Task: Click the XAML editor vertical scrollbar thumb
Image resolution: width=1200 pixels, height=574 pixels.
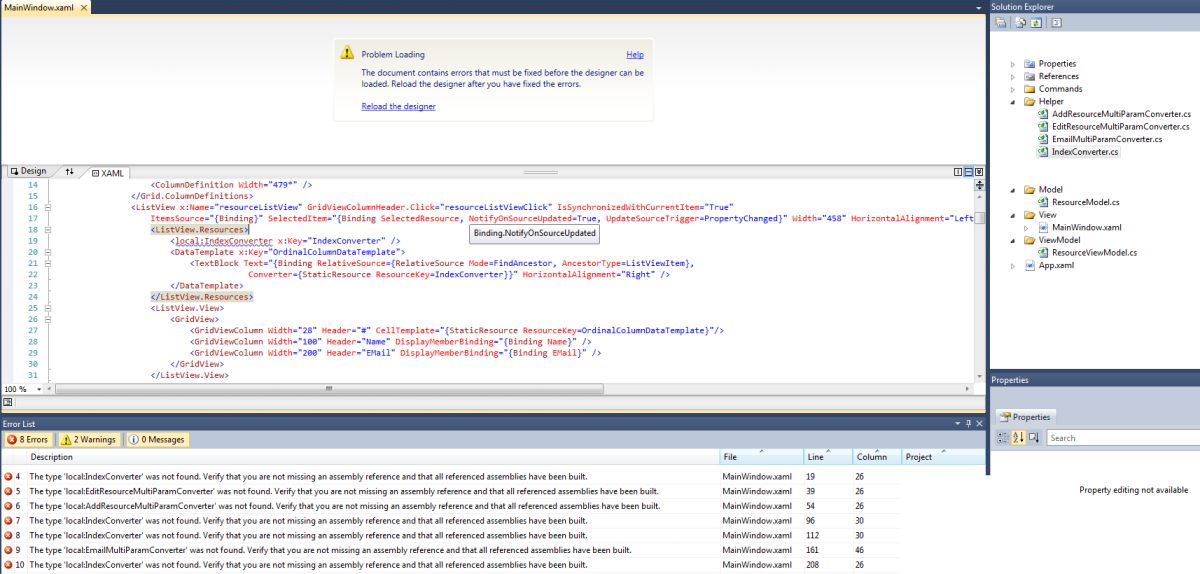Action: [x=980, y=218]
